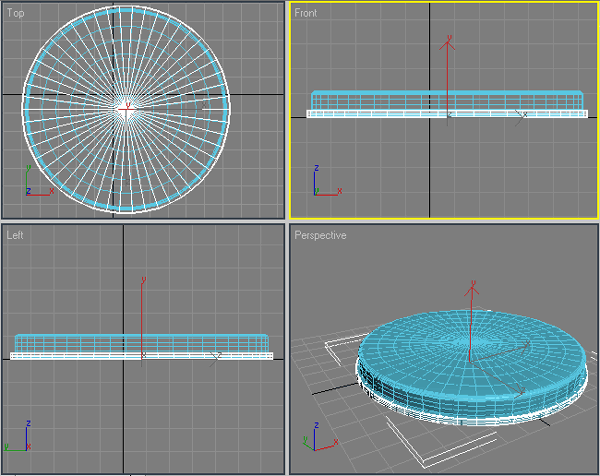Click the transform gizmo center in Top viewport
The image size is (600, 476).
pyautogui.click(x=126, y=109)
